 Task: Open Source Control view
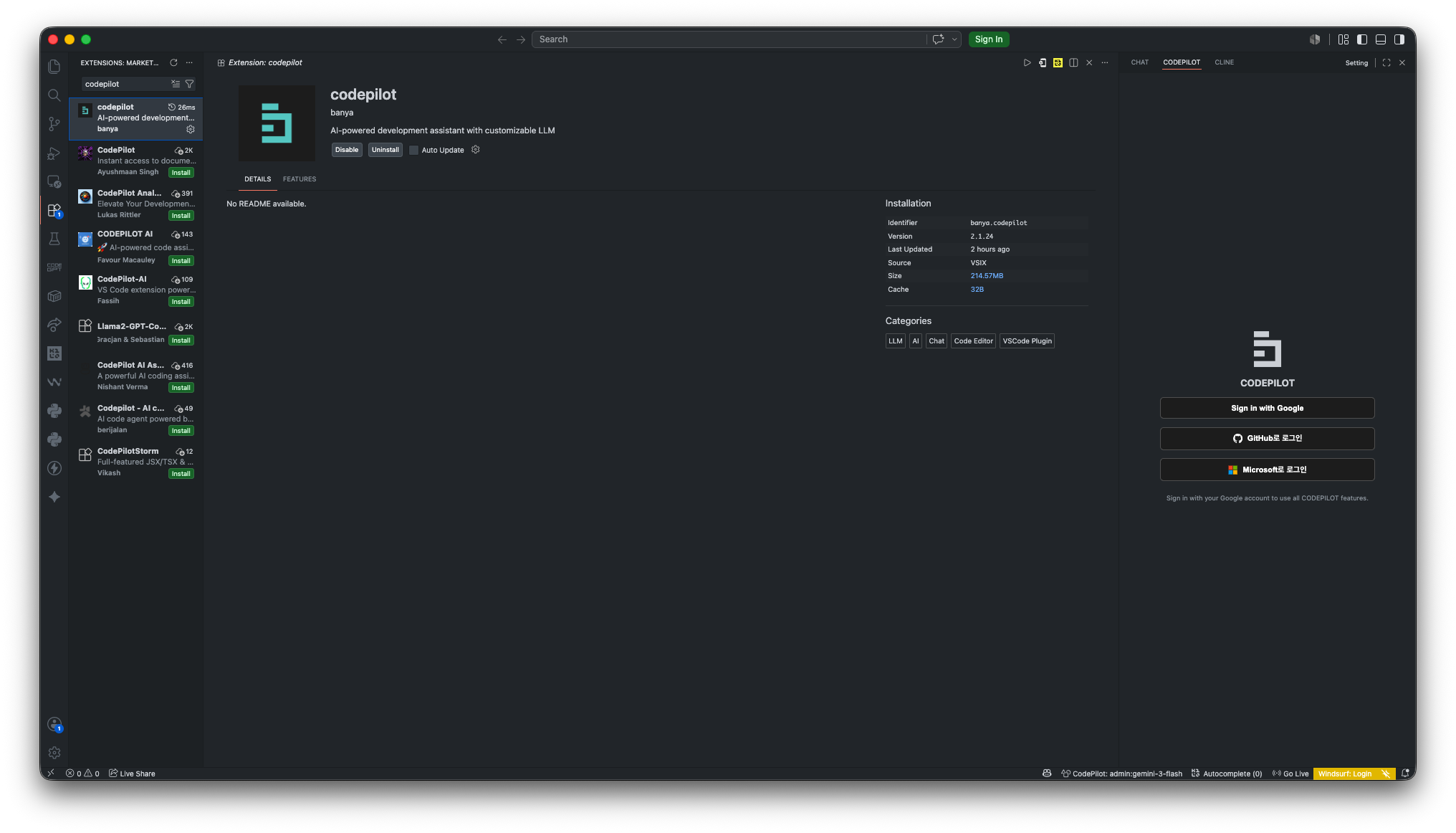click(x=54, y=124)
